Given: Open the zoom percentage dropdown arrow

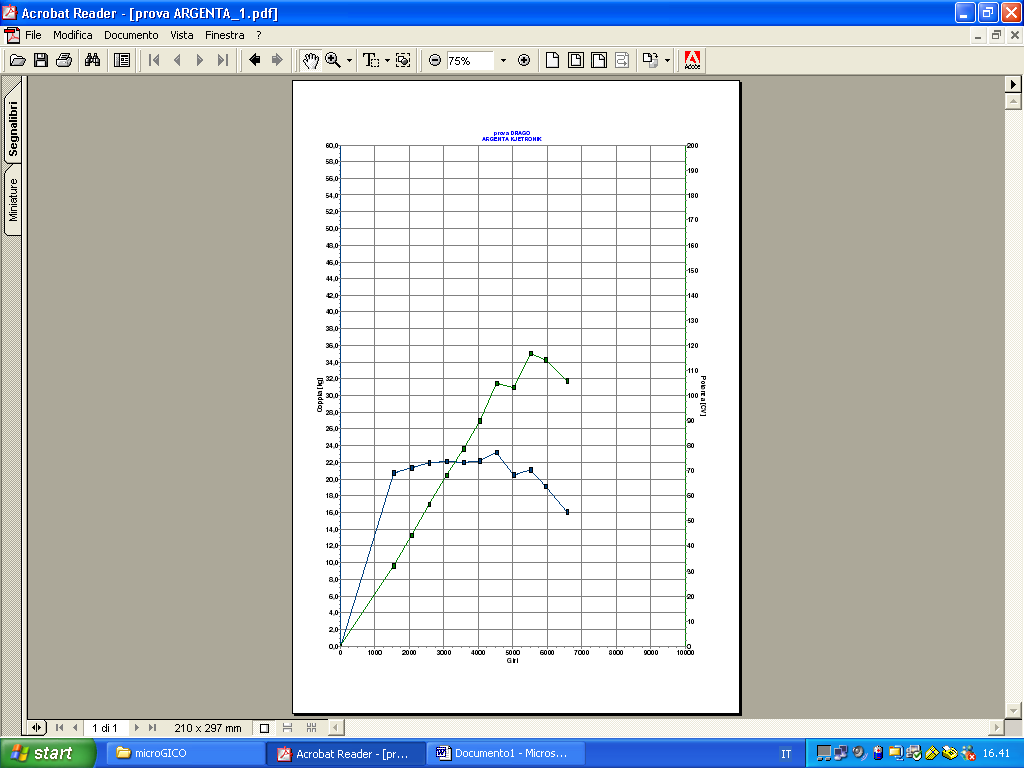Looking at the screenshot, I should (503, 60).
